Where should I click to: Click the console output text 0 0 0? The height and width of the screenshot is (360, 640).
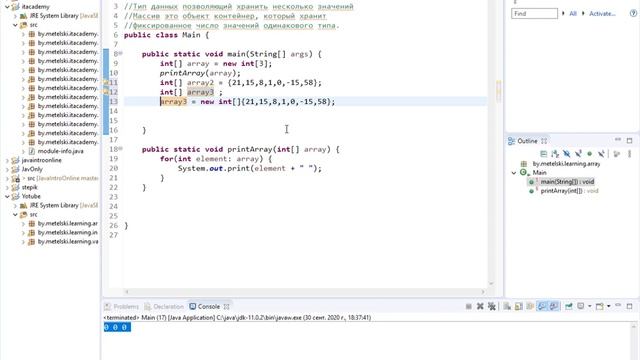[x=117, y=327]
